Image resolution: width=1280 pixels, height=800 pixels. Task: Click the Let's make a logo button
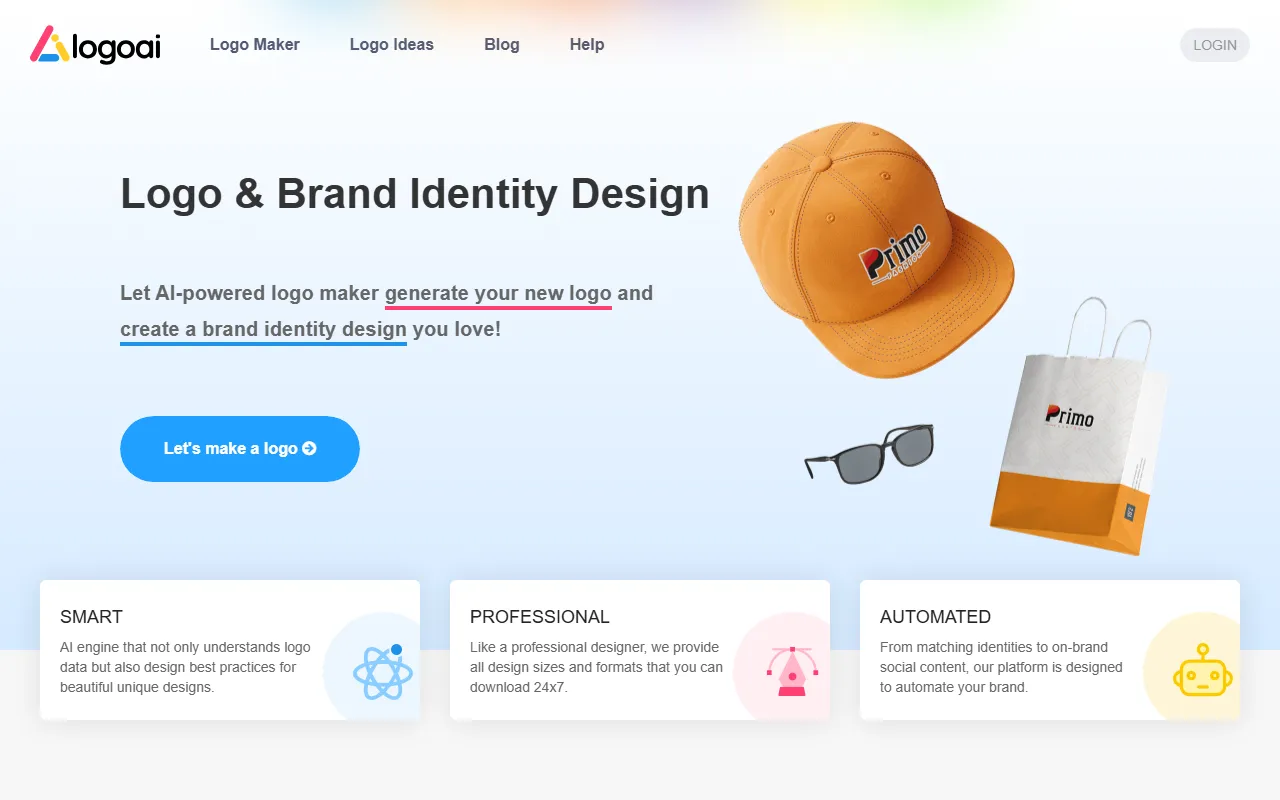click(x=240, y=449)
